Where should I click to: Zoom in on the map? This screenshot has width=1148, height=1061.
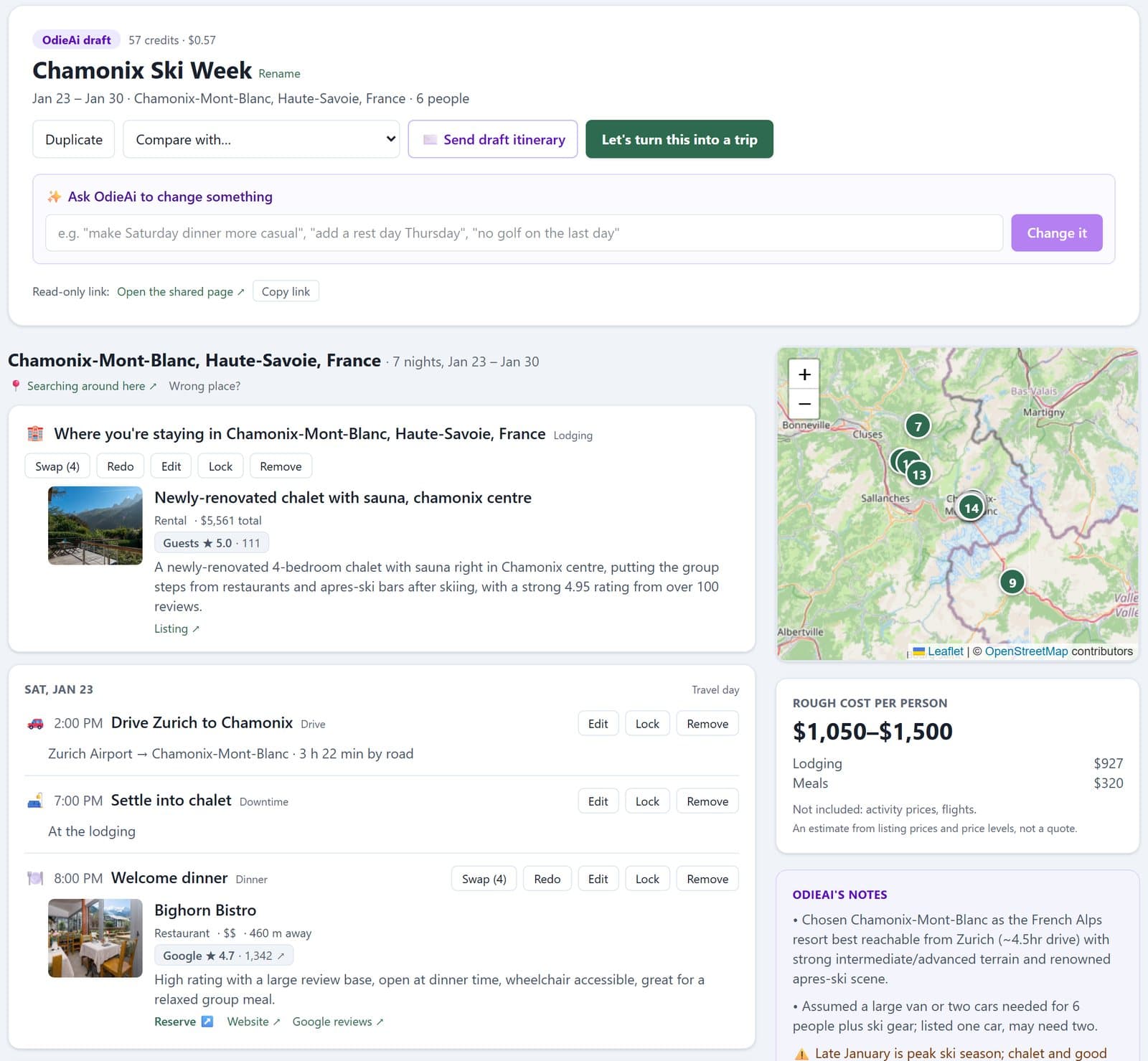804,374
